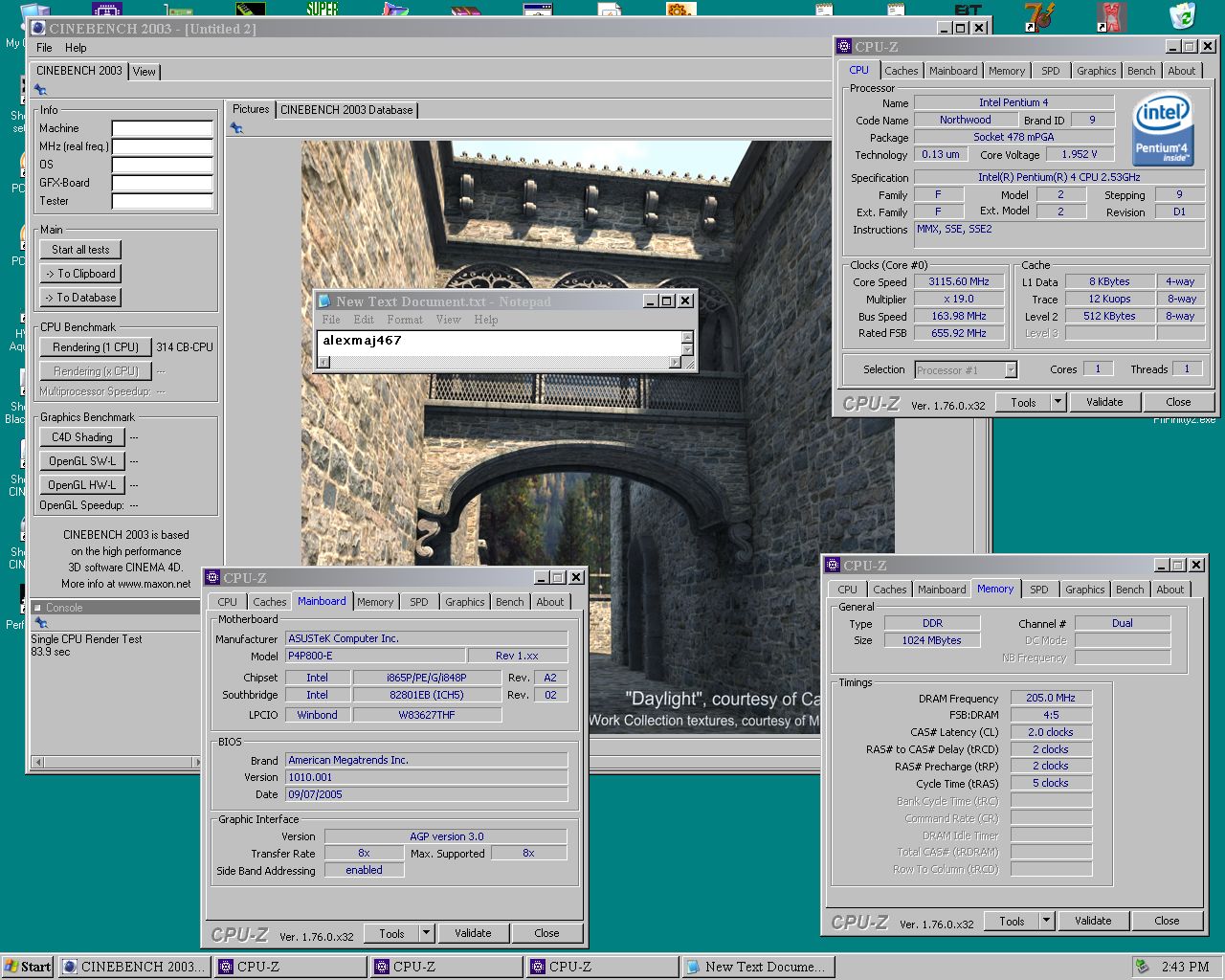Click the BIOS date 09/07/2005
The image size is (1225, 980).
tap(427, 794)
